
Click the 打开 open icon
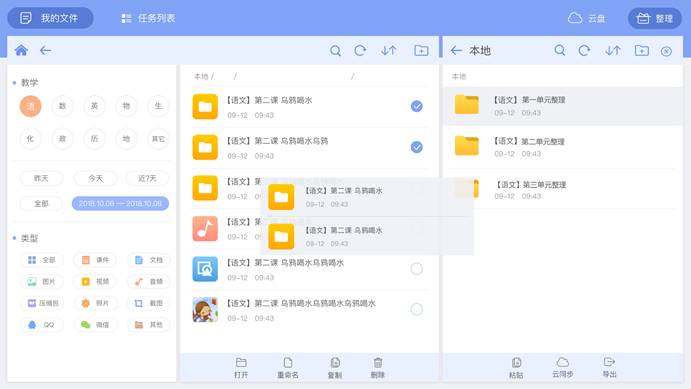pyautogui.click(x=241, y=363)
